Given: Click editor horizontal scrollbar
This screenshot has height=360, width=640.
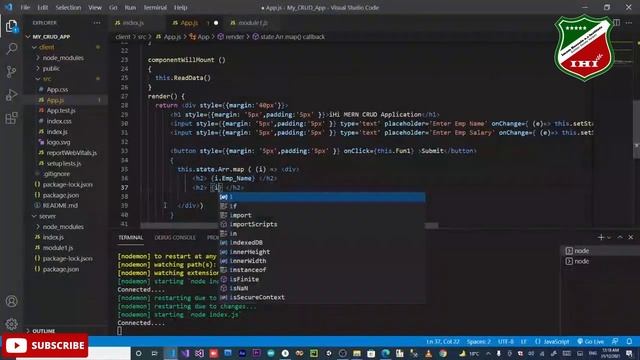Looking at the screenshot, I should click(x=289, y=226).
